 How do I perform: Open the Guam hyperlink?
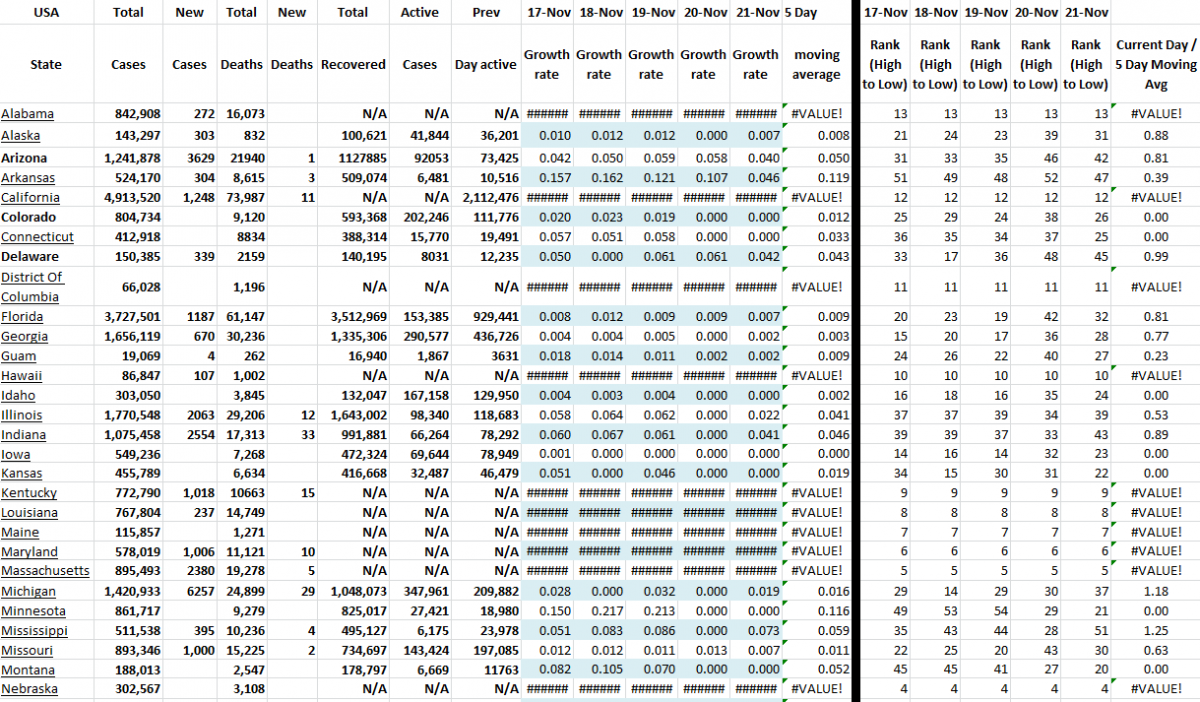(18, 355)
